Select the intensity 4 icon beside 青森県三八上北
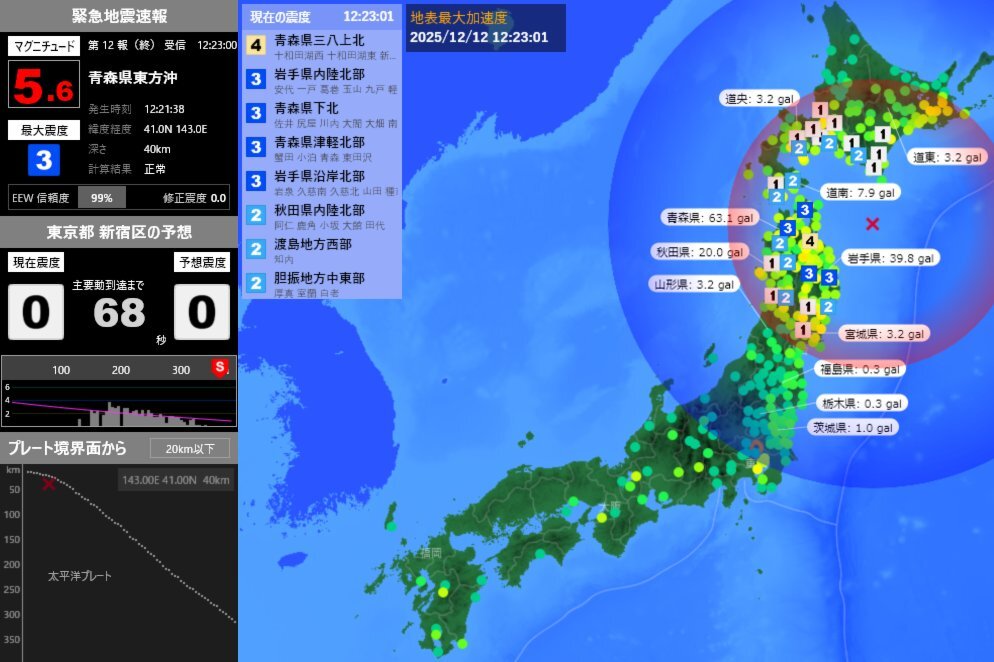Screen dimensions: 994x662 [253, 44]
